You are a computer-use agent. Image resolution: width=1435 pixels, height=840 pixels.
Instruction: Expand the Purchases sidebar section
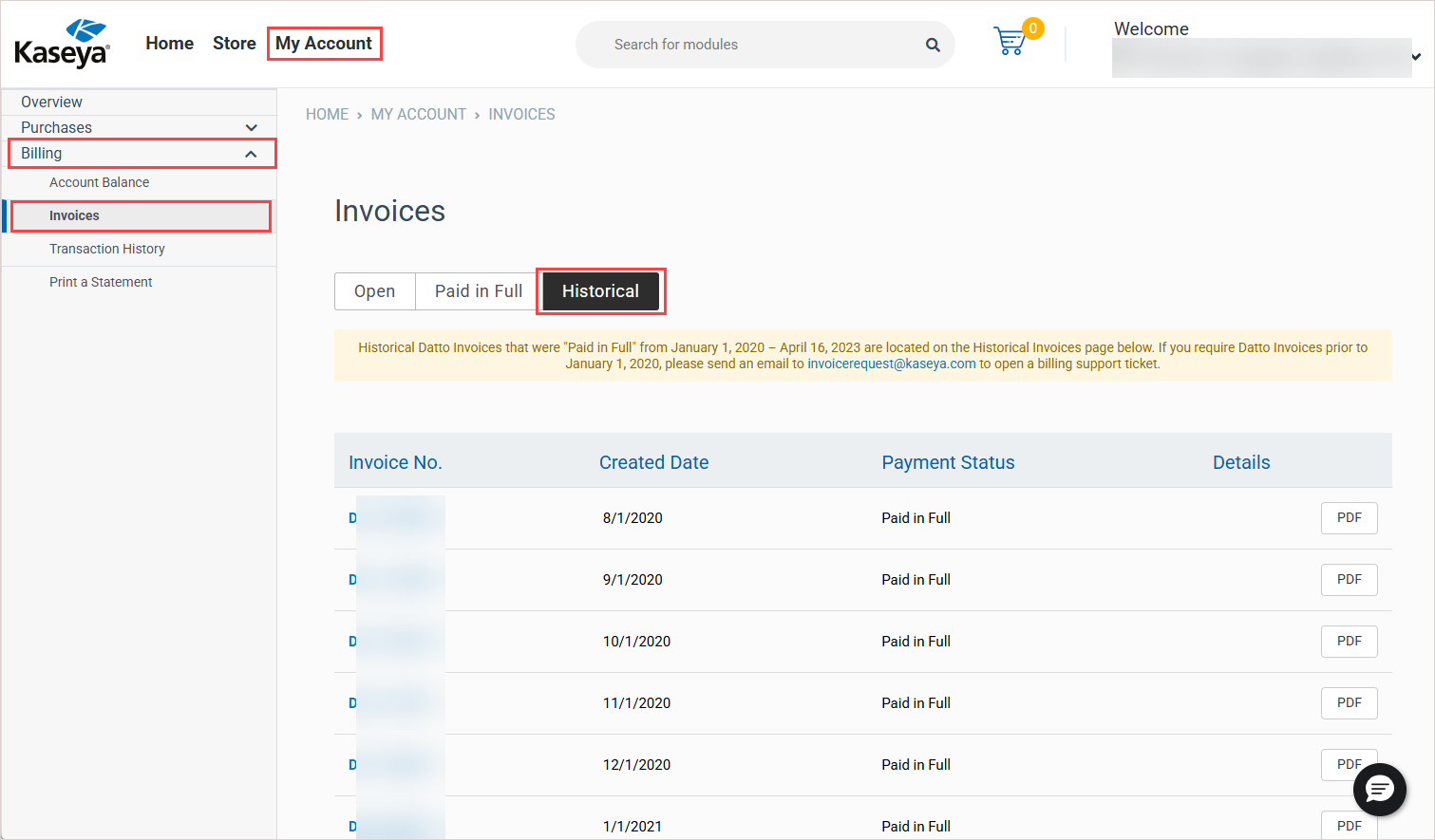(x=251, y=128)
